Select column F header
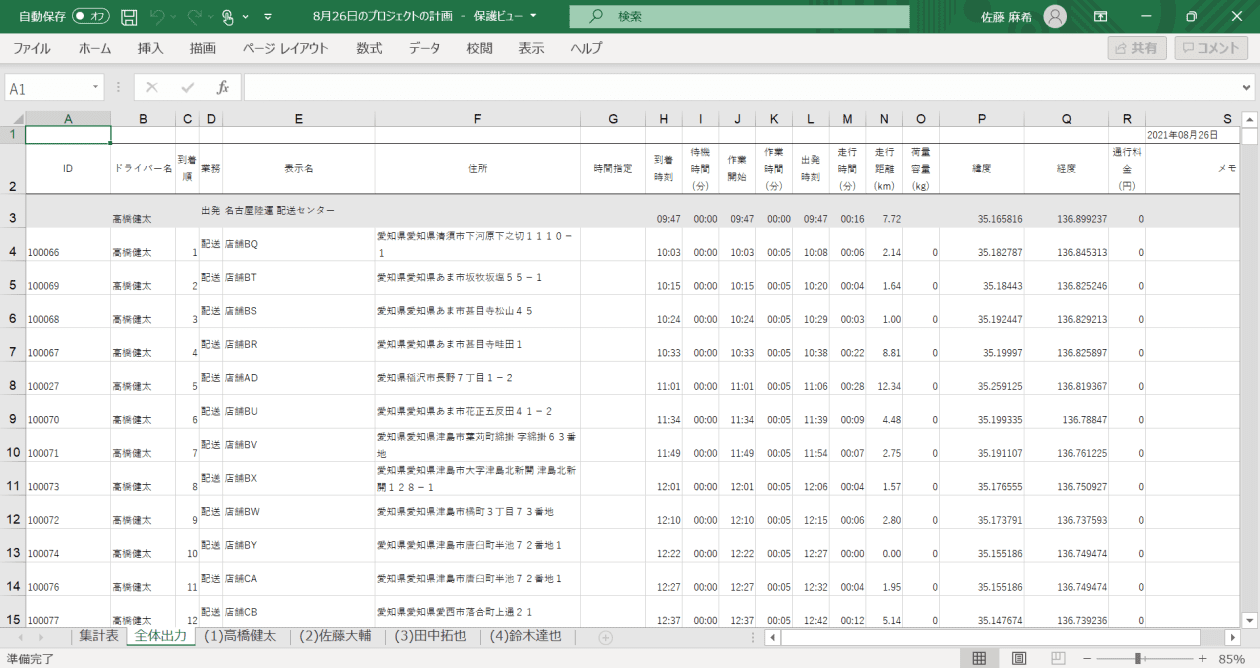 point(477,119)
